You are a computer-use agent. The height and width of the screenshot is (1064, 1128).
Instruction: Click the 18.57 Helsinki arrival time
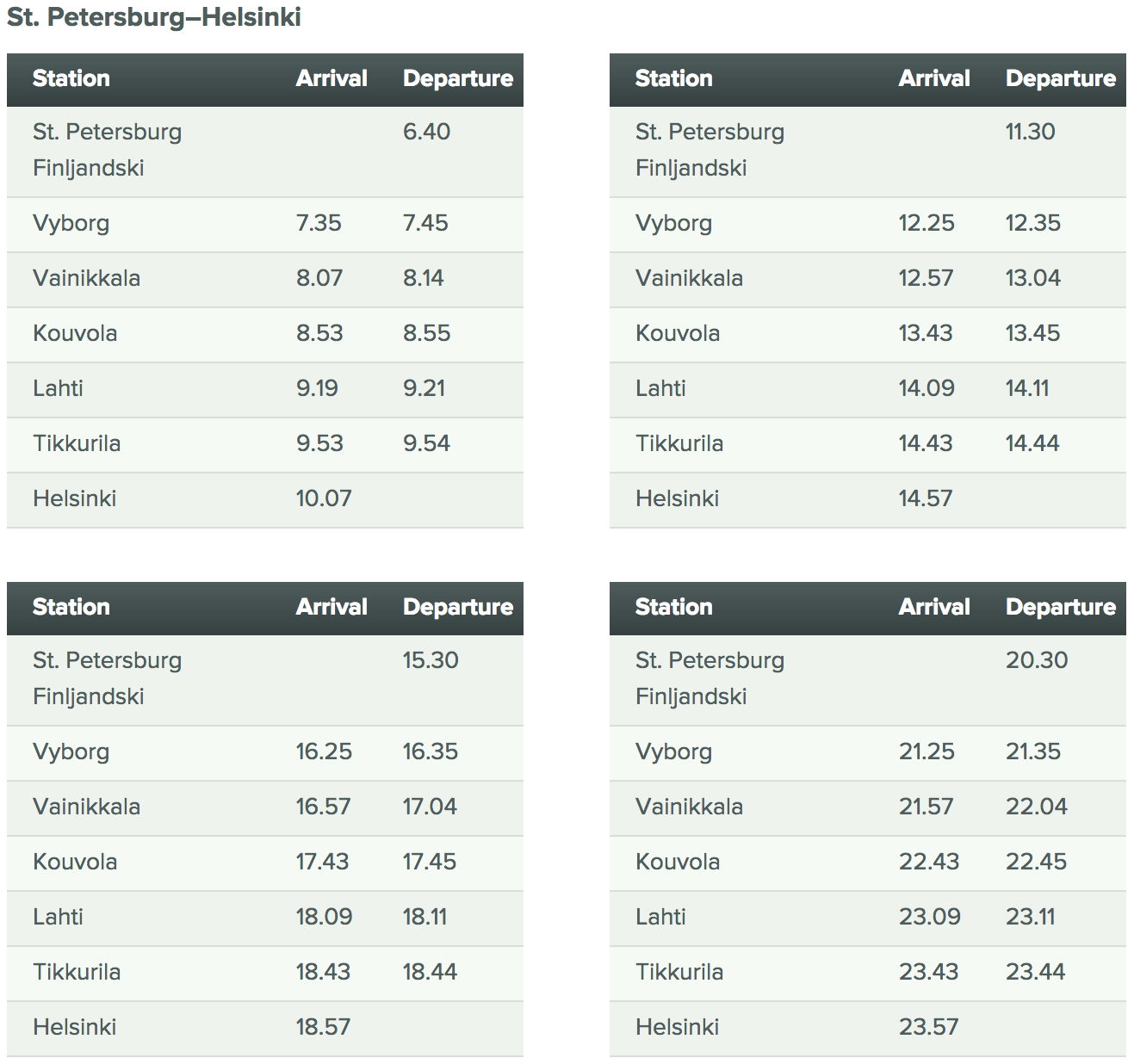323,1027
